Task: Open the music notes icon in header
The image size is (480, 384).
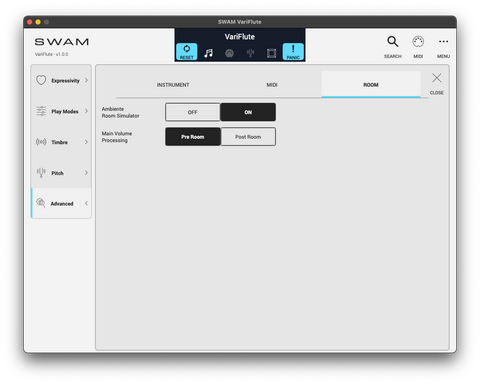Action: 208,53
